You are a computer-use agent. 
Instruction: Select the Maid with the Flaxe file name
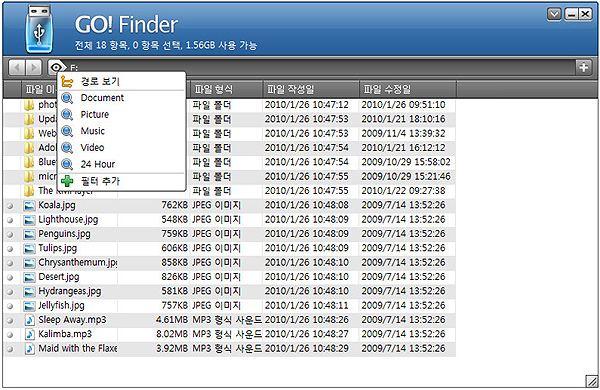click(x=78, y=348)
